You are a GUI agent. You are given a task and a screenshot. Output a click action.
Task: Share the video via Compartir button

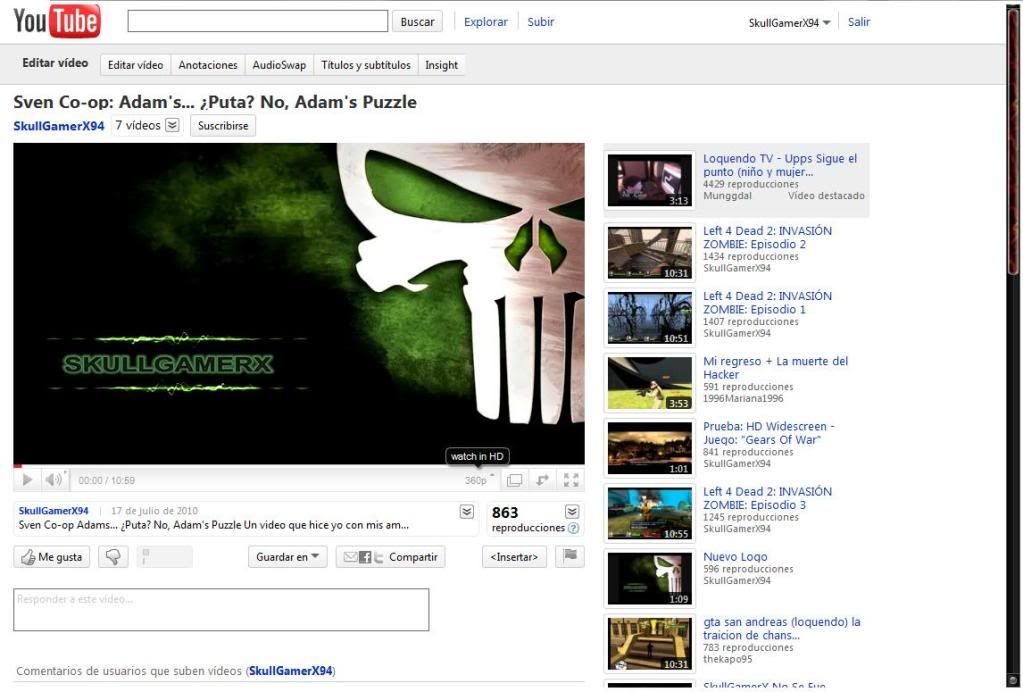coord(390,557)
